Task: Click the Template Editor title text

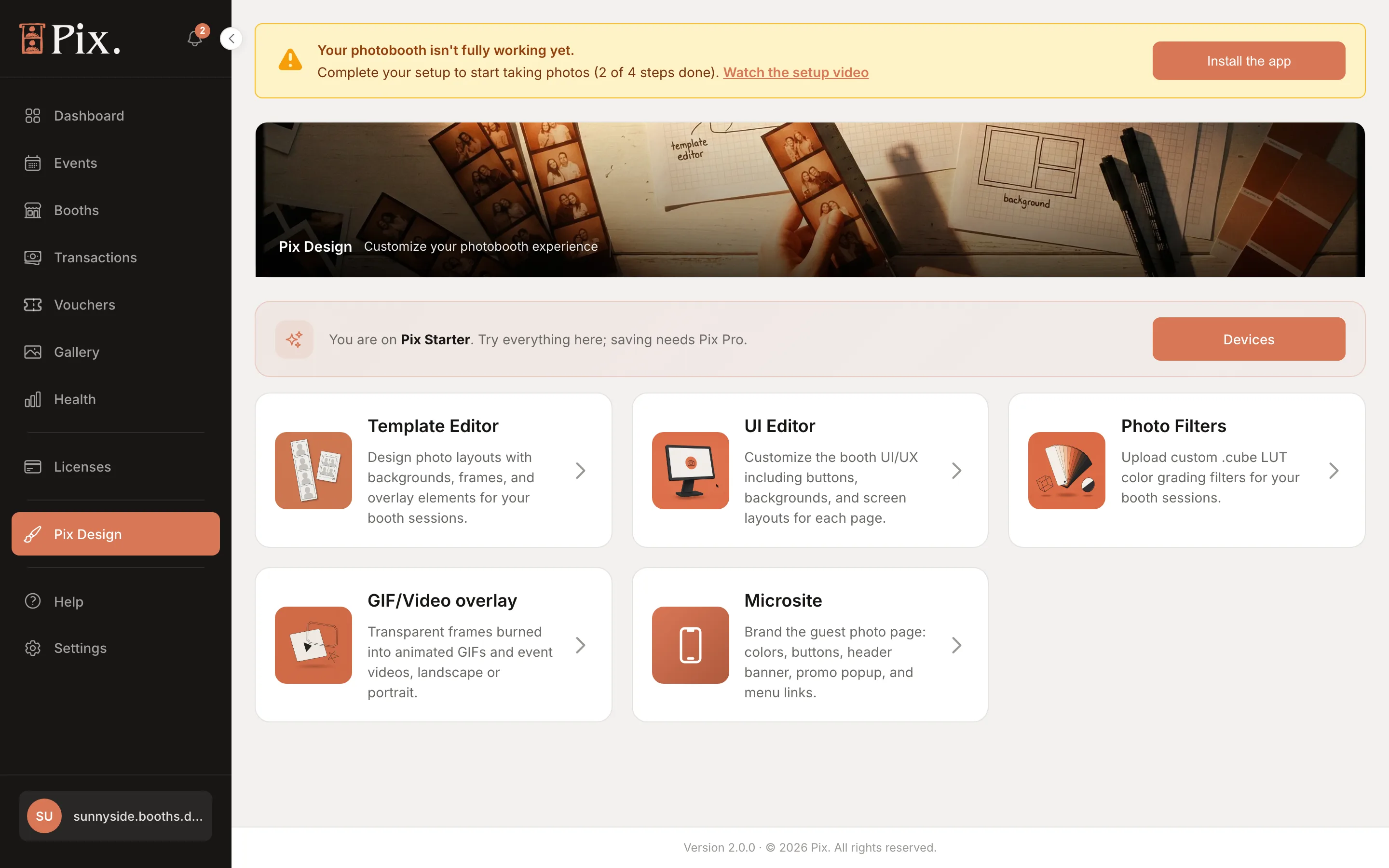Action: point(433,426)
